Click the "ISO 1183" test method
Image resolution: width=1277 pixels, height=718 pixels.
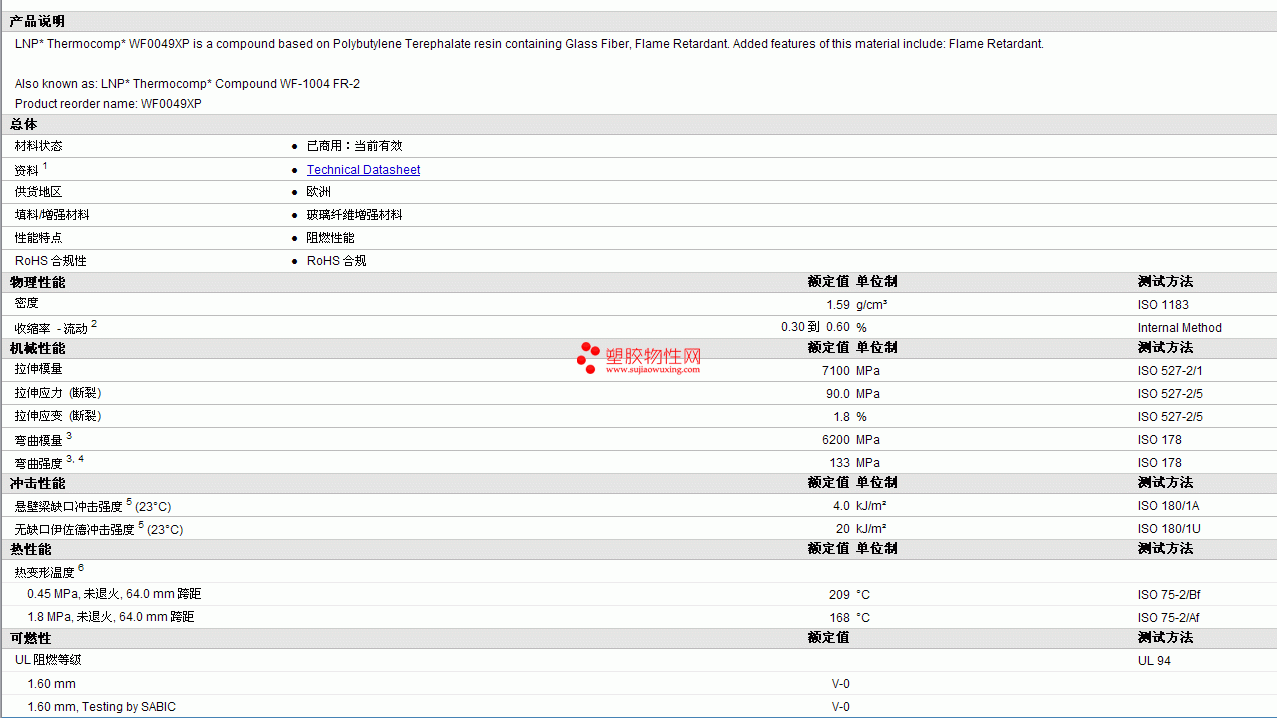pos(1163,305)
